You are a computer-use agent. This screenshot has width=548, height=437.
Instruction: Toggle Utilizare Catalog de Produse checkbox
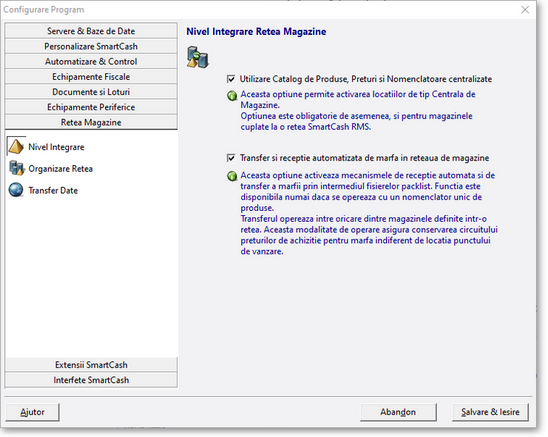pos(231,79)
